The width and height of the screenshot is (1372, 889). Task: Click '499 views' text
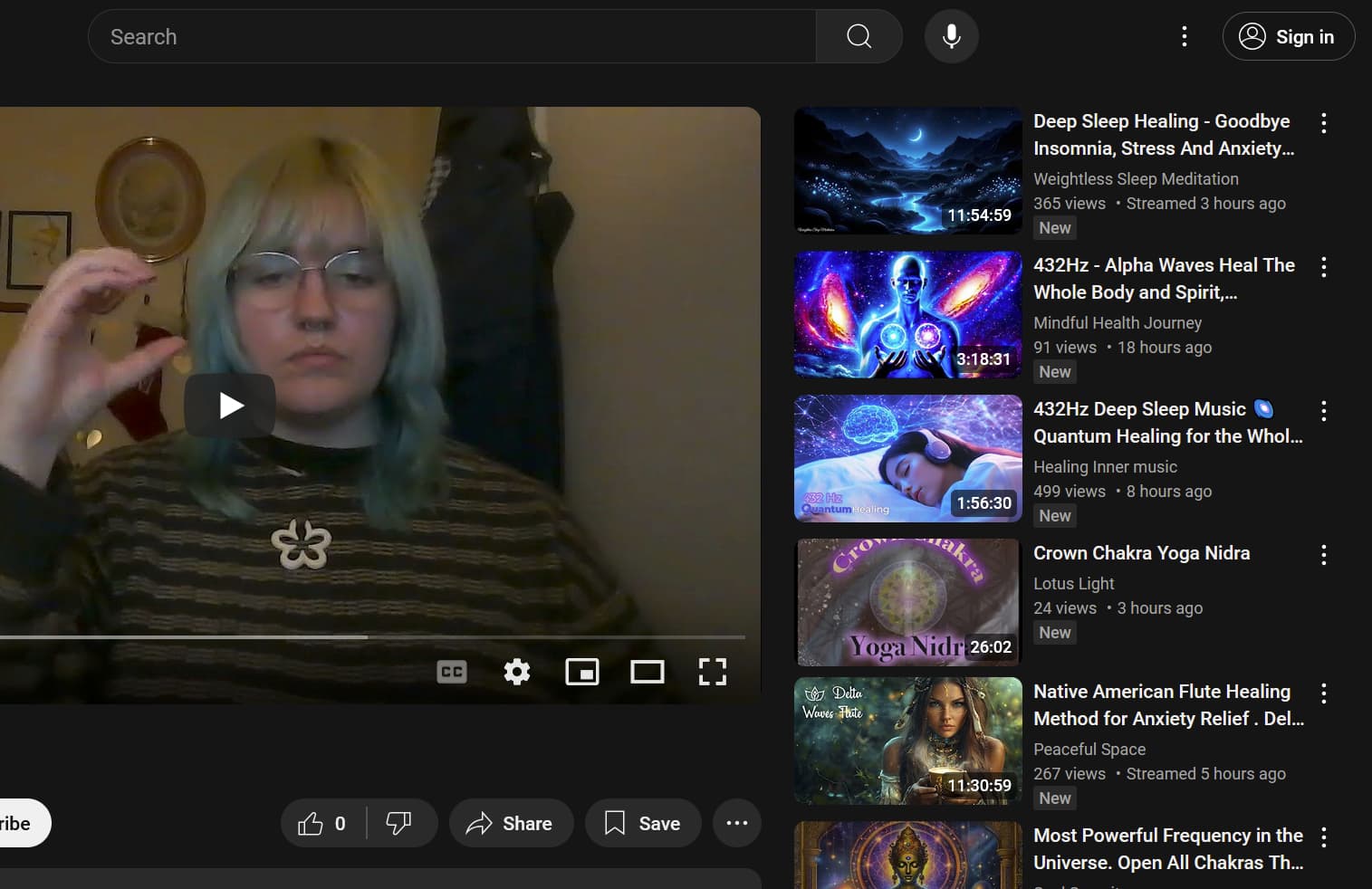(1070, 492)
